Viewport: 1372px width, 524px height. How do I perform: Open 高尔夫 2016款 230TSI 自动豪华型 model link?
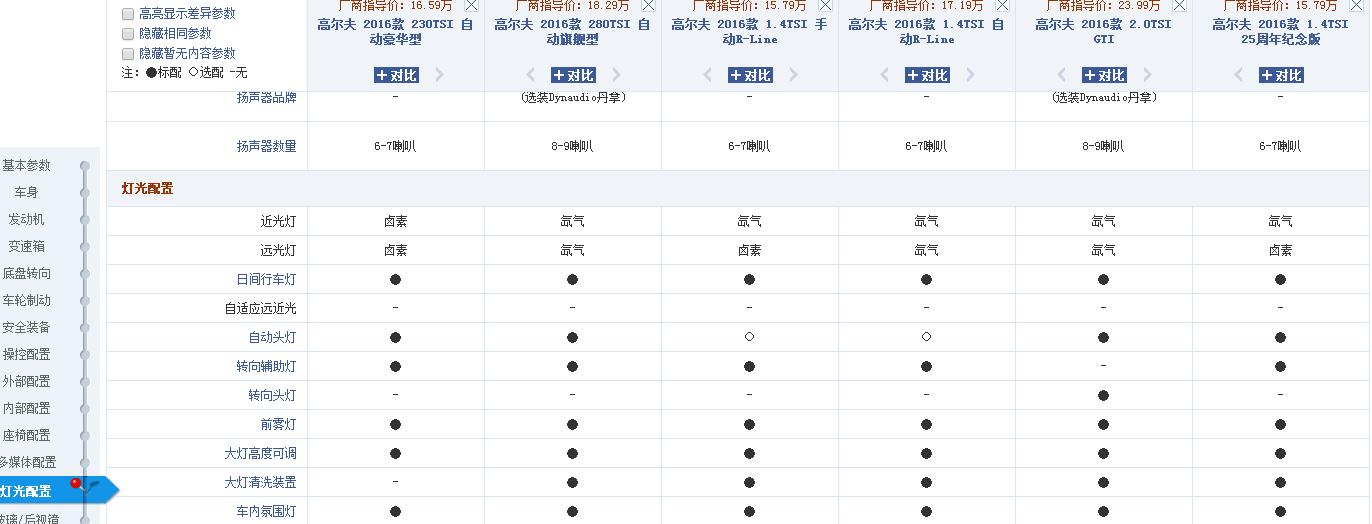pos(396,32)
